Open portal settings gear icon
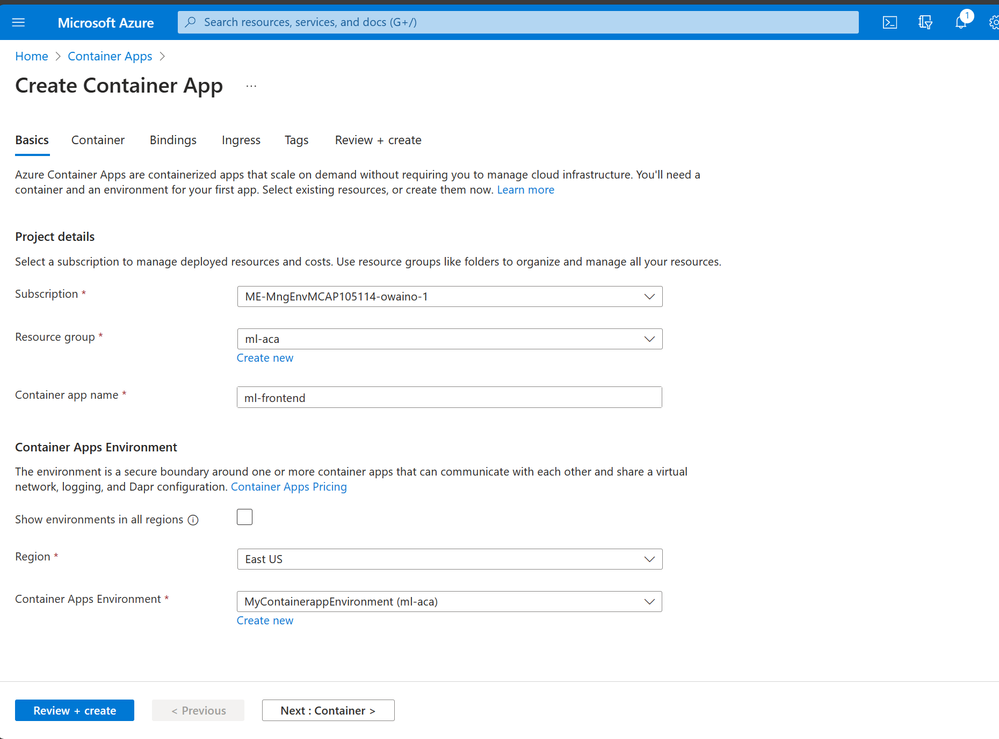Screen dimensions: 999x739 coord(993,22)
